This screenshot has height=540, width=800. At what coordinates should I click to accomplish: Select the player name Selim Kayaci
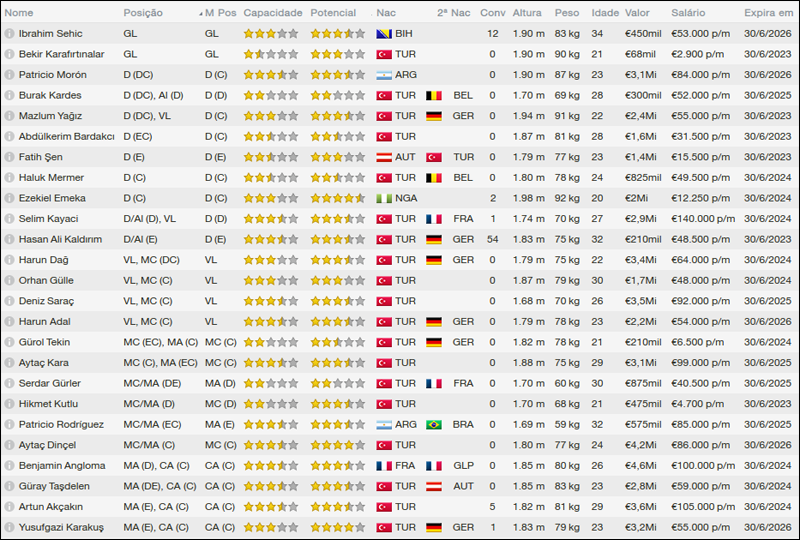point(48,219)
